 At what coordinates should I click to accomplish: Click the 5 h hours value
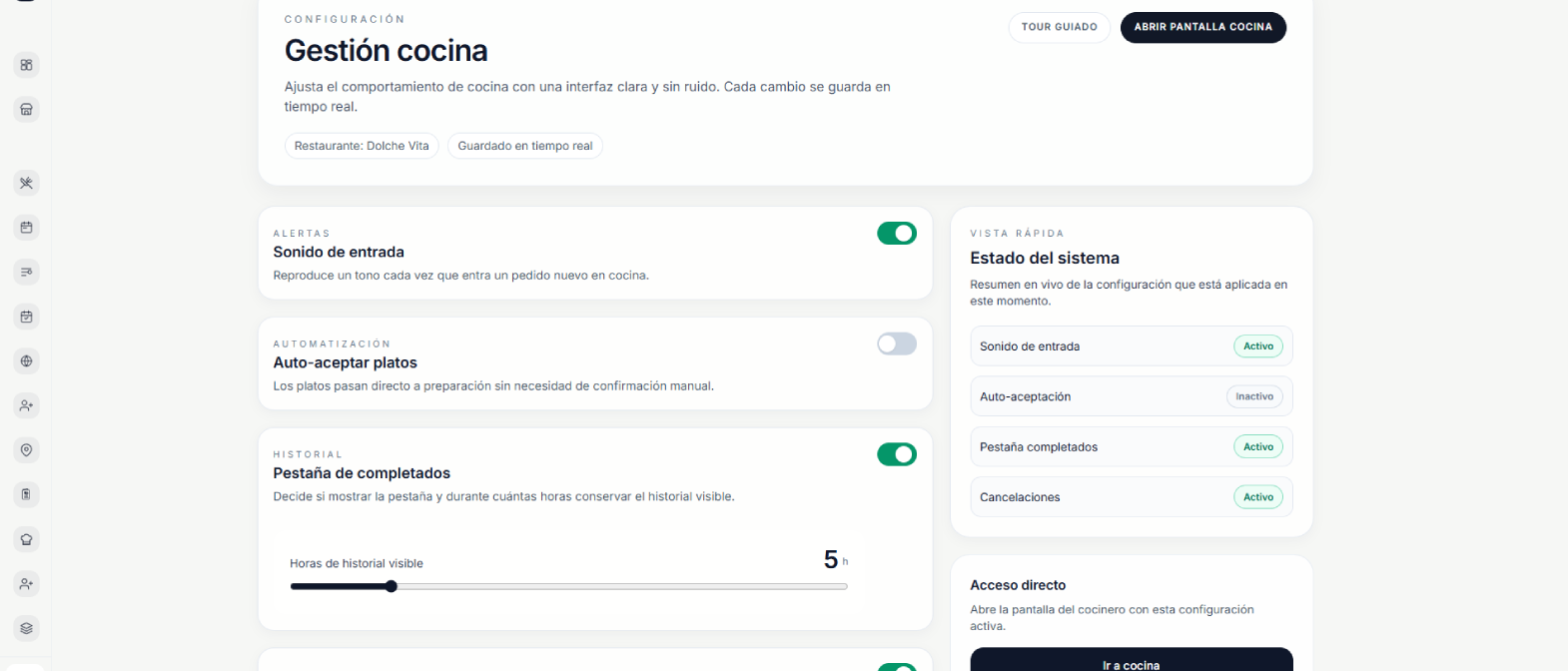836,559
